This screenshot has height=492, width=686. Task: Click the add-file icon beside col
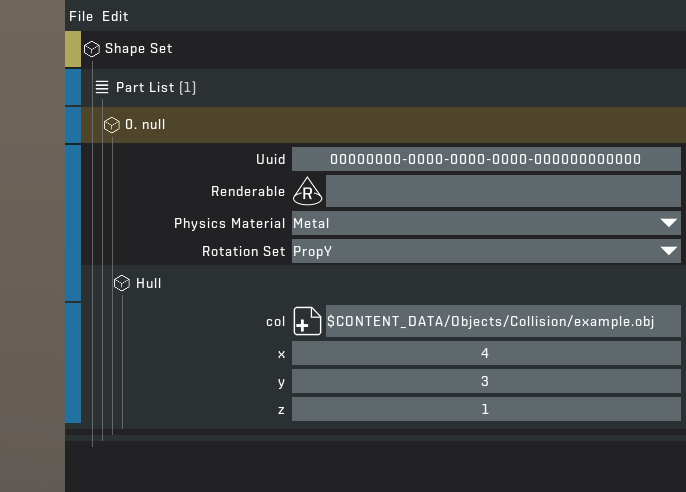click(x=307, y=322)
